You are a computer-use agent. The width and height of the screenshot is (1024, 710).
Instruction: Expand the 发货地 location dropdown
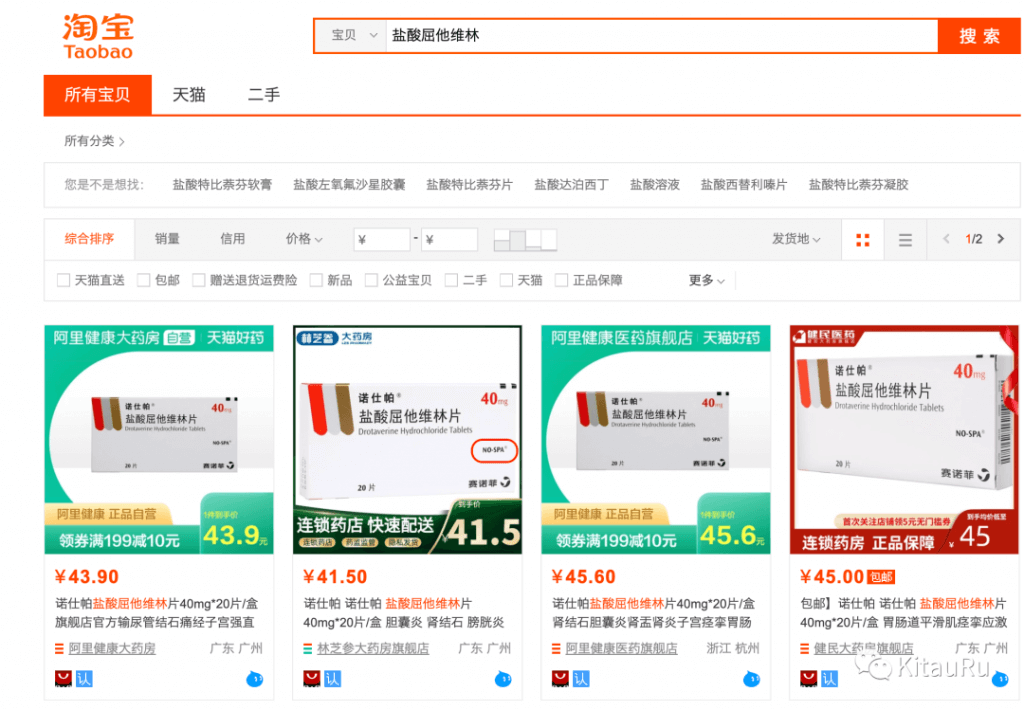pyautogui.click(x=796, y=239)
